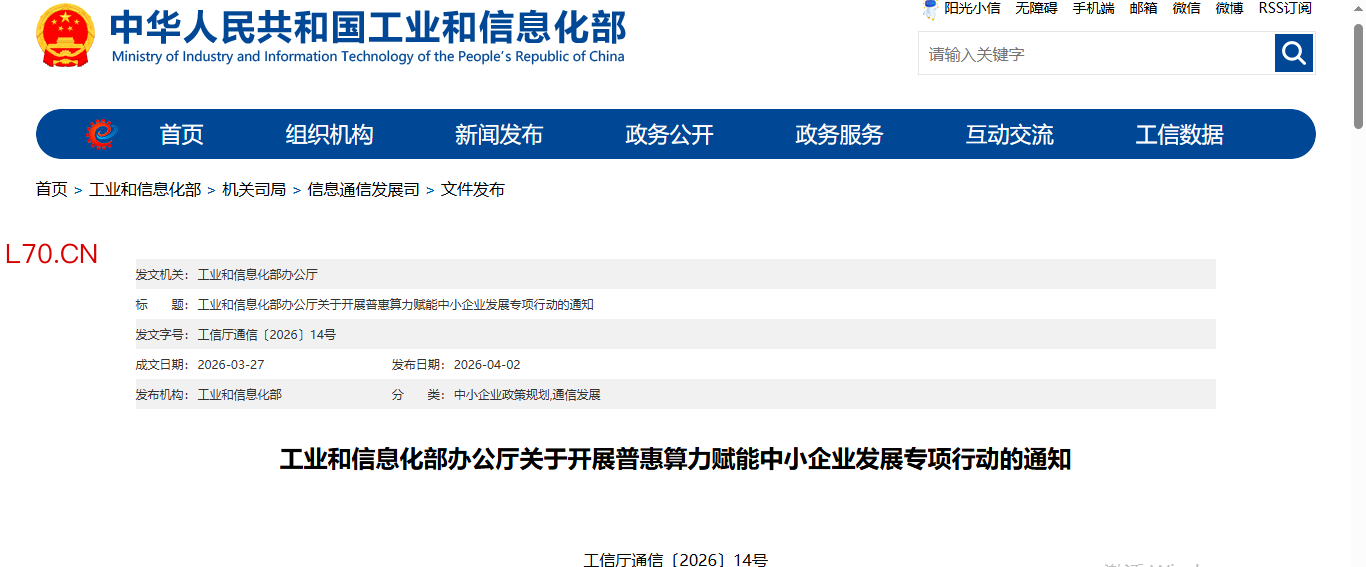
Task: Click the category text 中小企业政策规划,通信发展
Action: tap(527, 394)
